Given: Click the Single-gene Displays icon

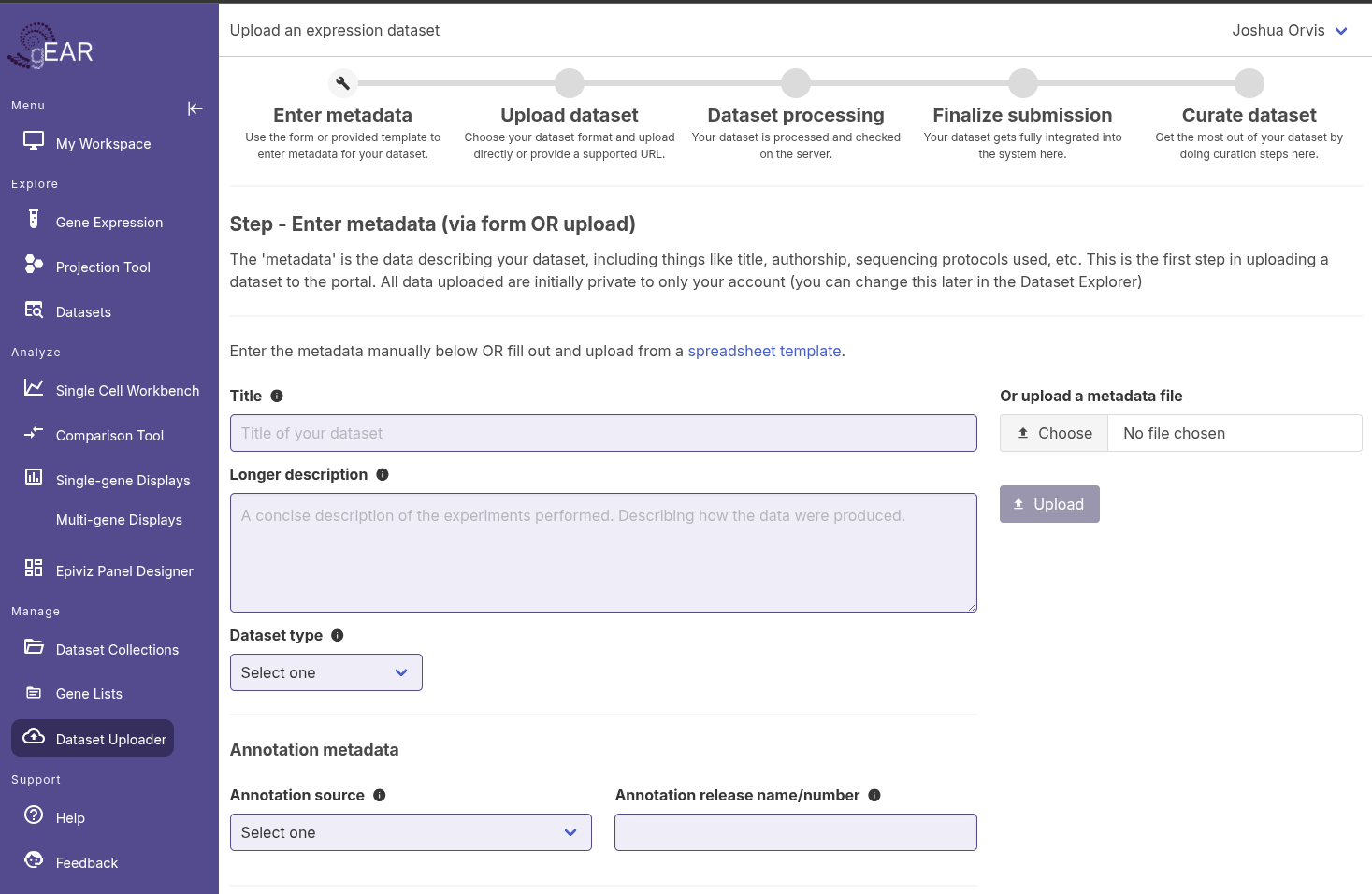Looking at the screenshot, I should coord(34,477).
